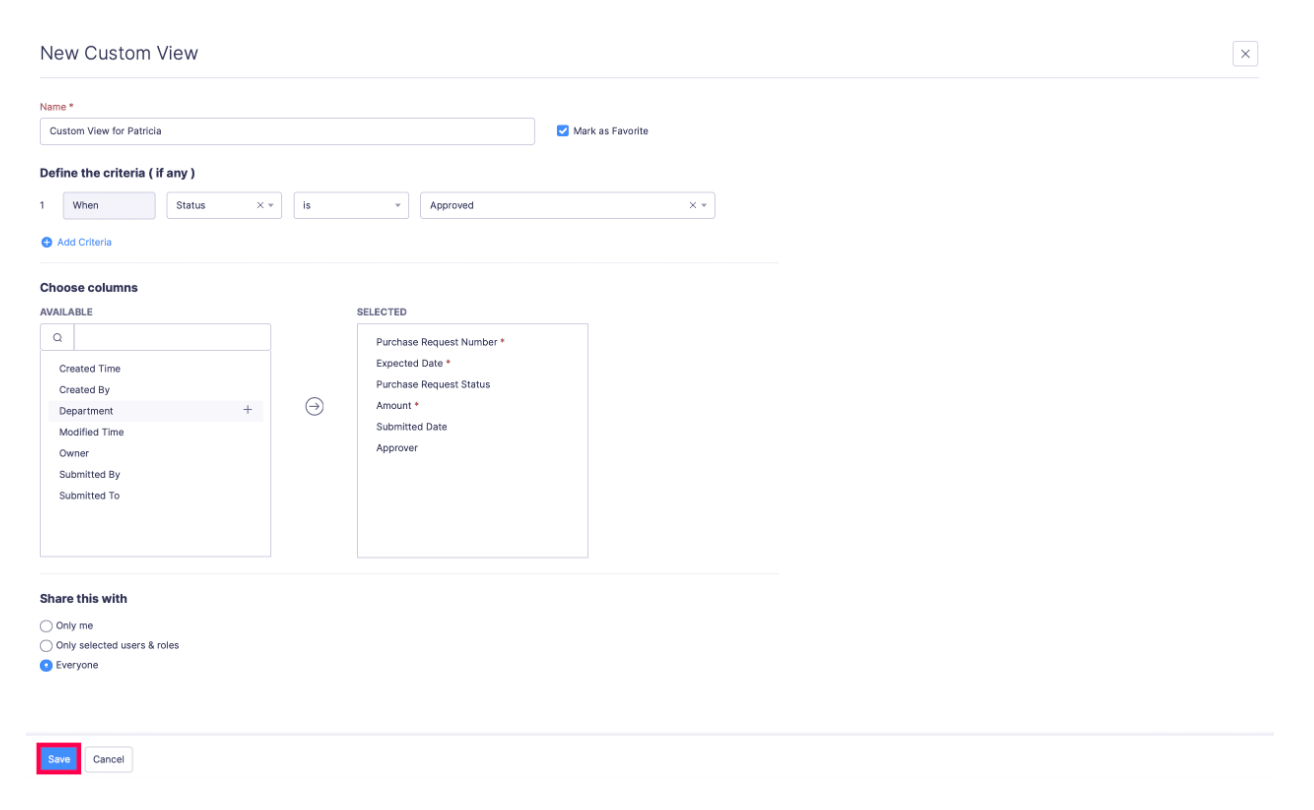The height and width of the screenshot is (810, 1314).
Task: Expand the Approved value dropdown
Action: coord(702,205)
